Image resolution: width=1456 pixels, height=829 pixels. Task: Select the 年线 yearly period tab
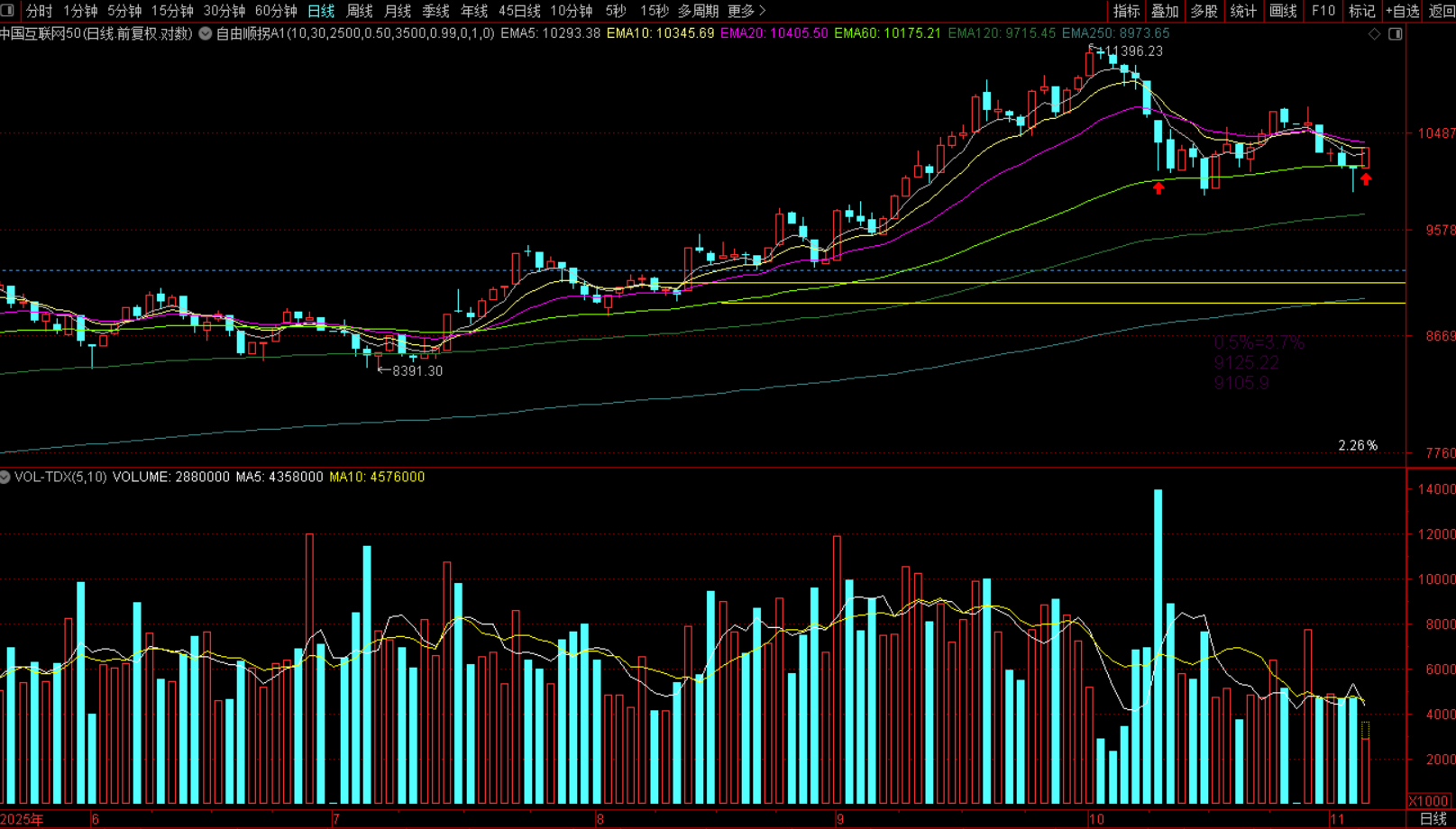474,11
